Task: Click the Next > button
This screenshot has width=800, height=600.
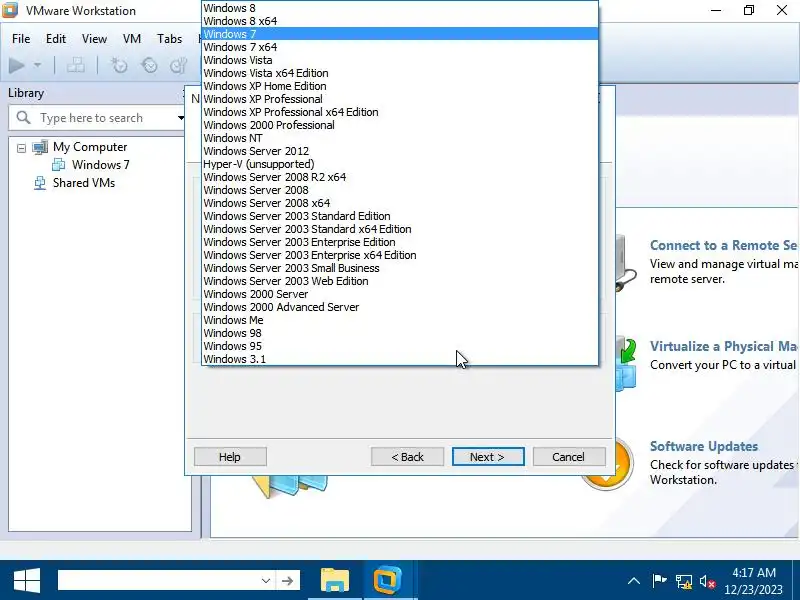Action: click(488, 457)
